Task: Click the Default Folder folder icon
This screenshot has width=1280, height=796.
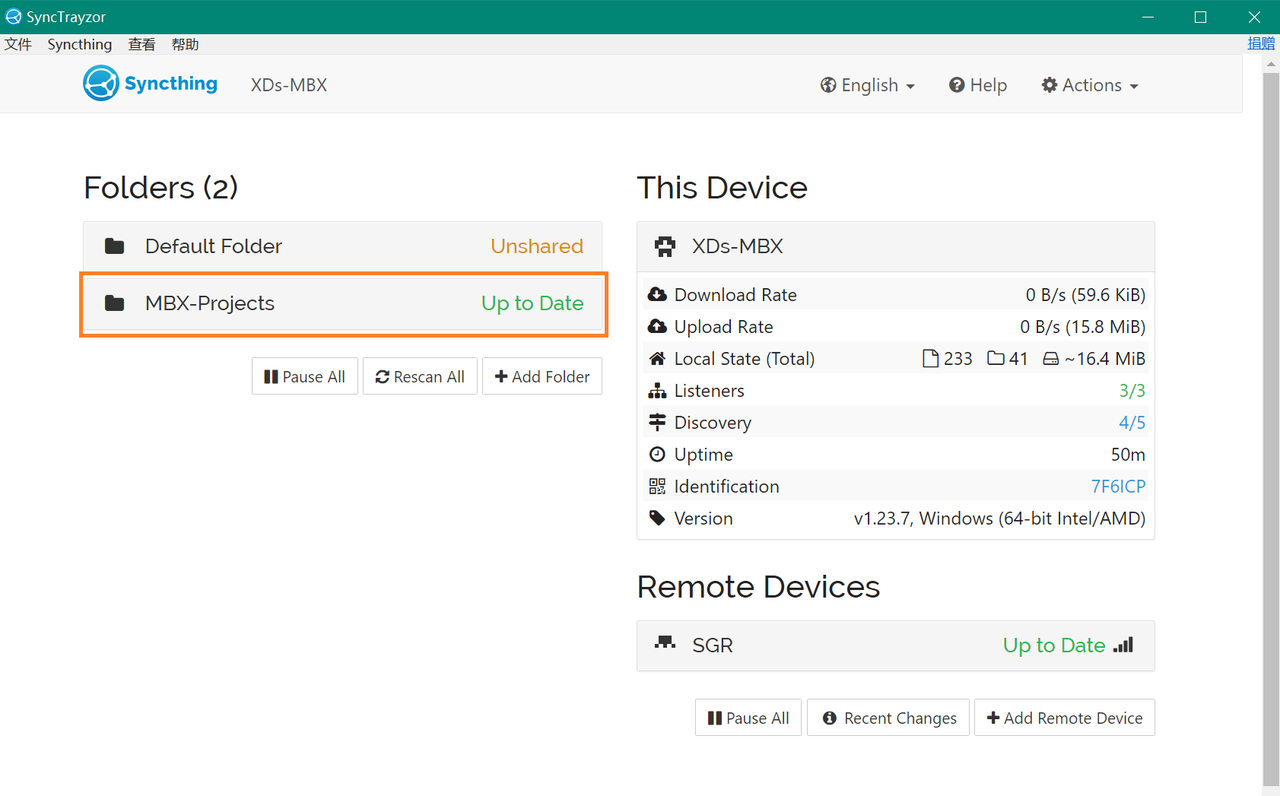Action: click(115, 246)
